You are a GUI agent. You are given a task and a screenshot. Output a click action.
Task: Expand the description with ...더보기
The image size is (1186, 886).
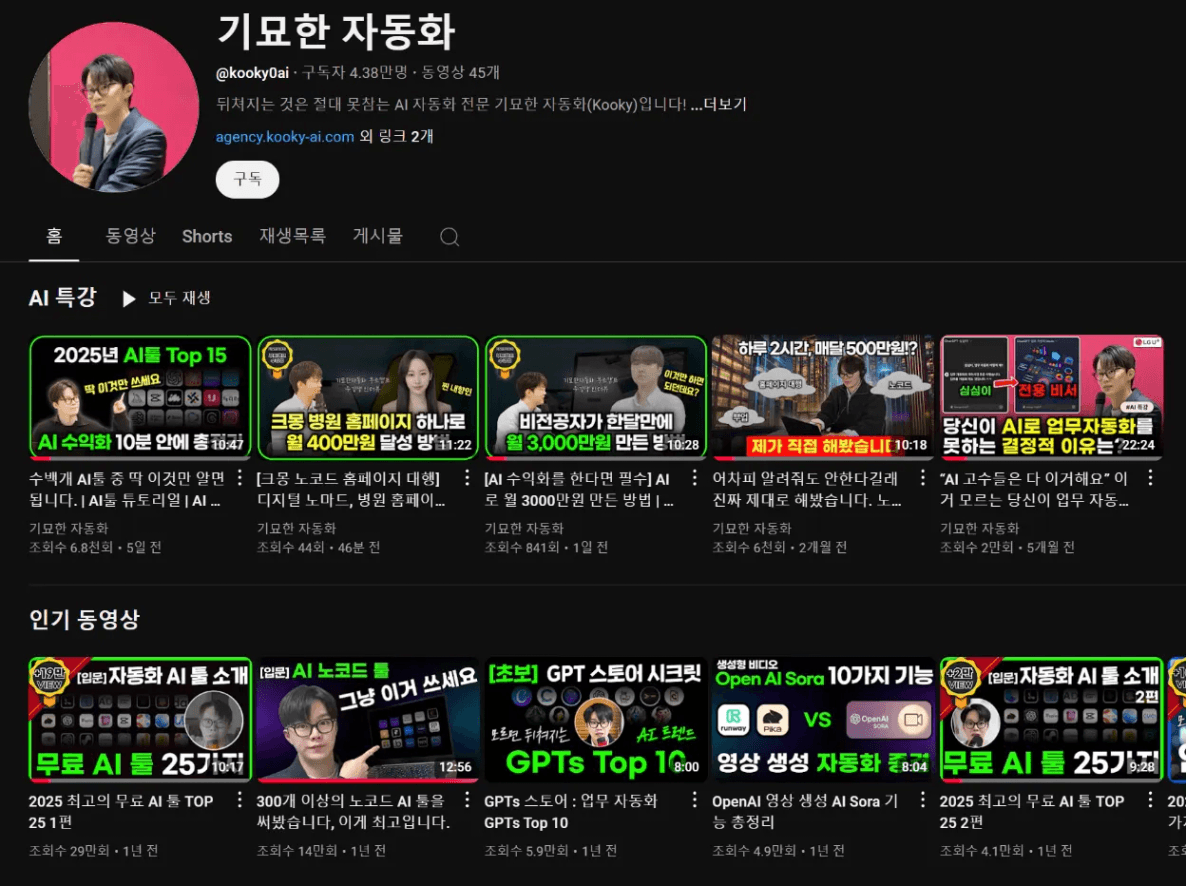[x=719, y=104]
